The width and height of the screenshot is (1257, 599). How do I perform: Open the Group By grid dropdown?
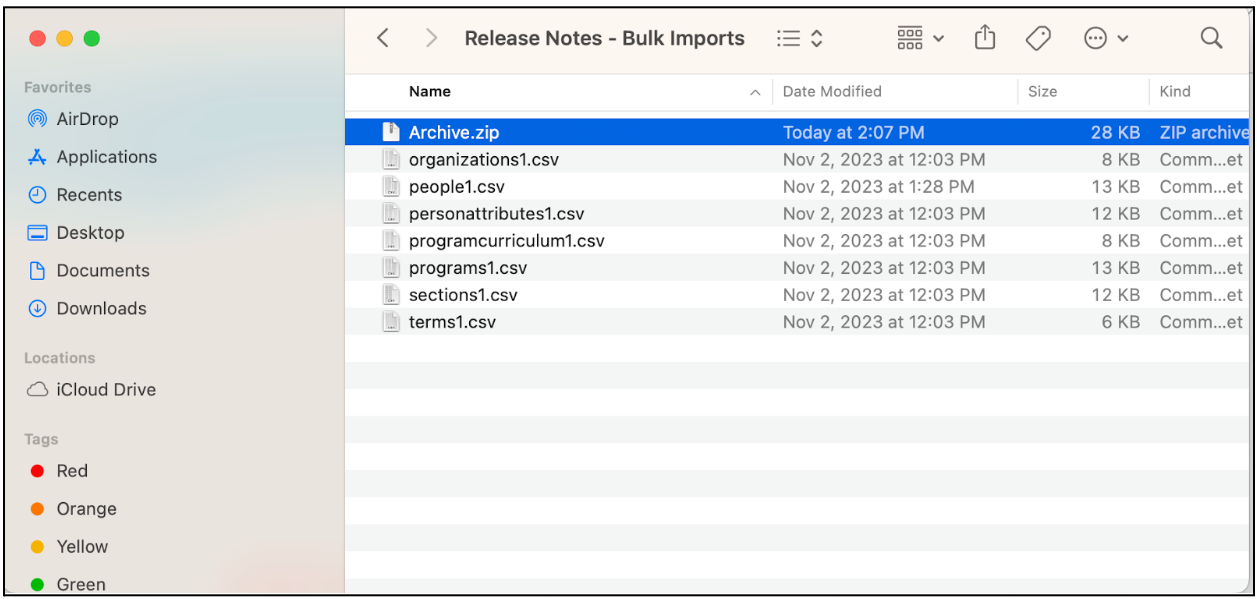[920, 38]
